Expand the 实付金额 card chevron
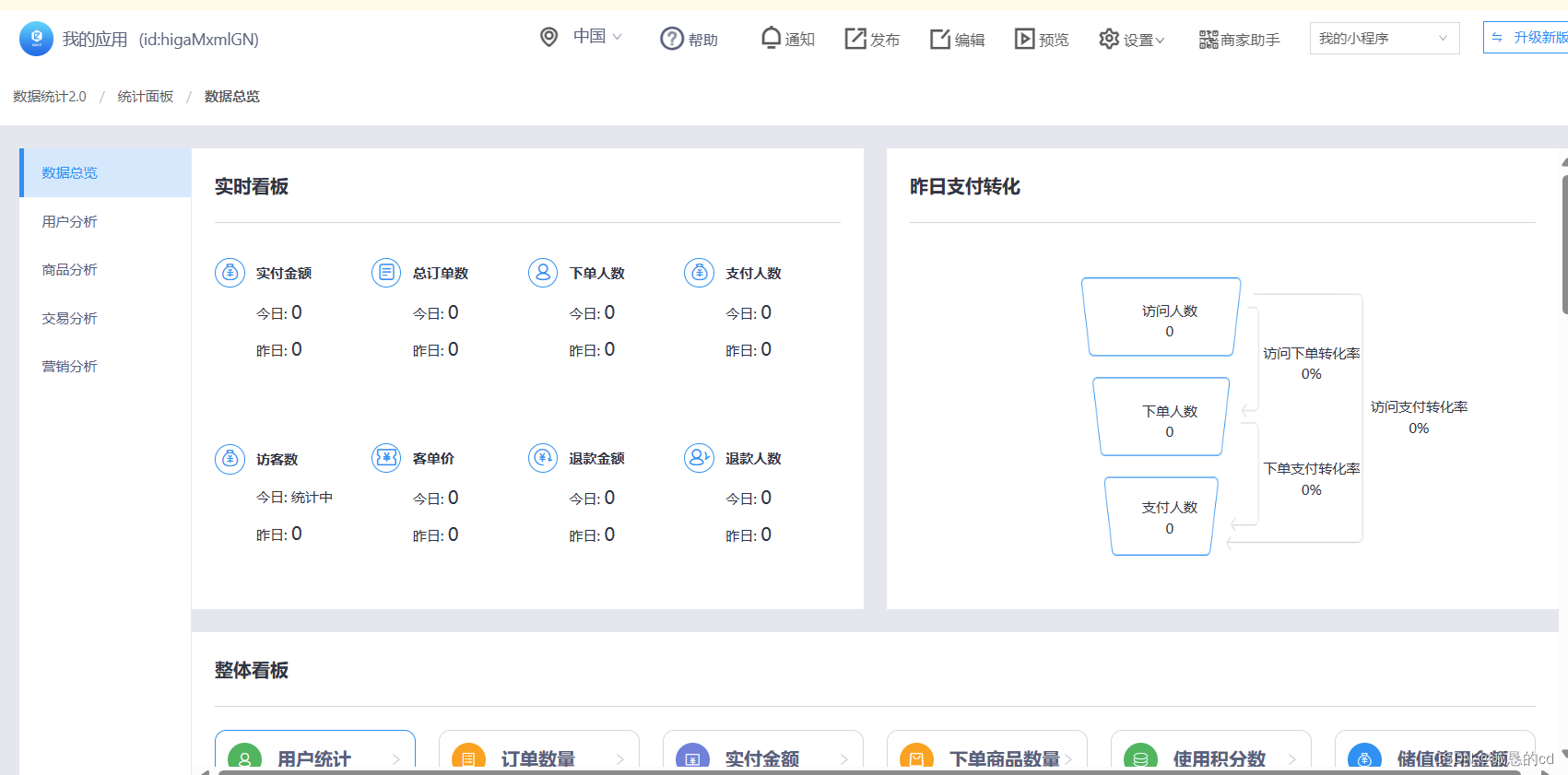 coord(844,759)
